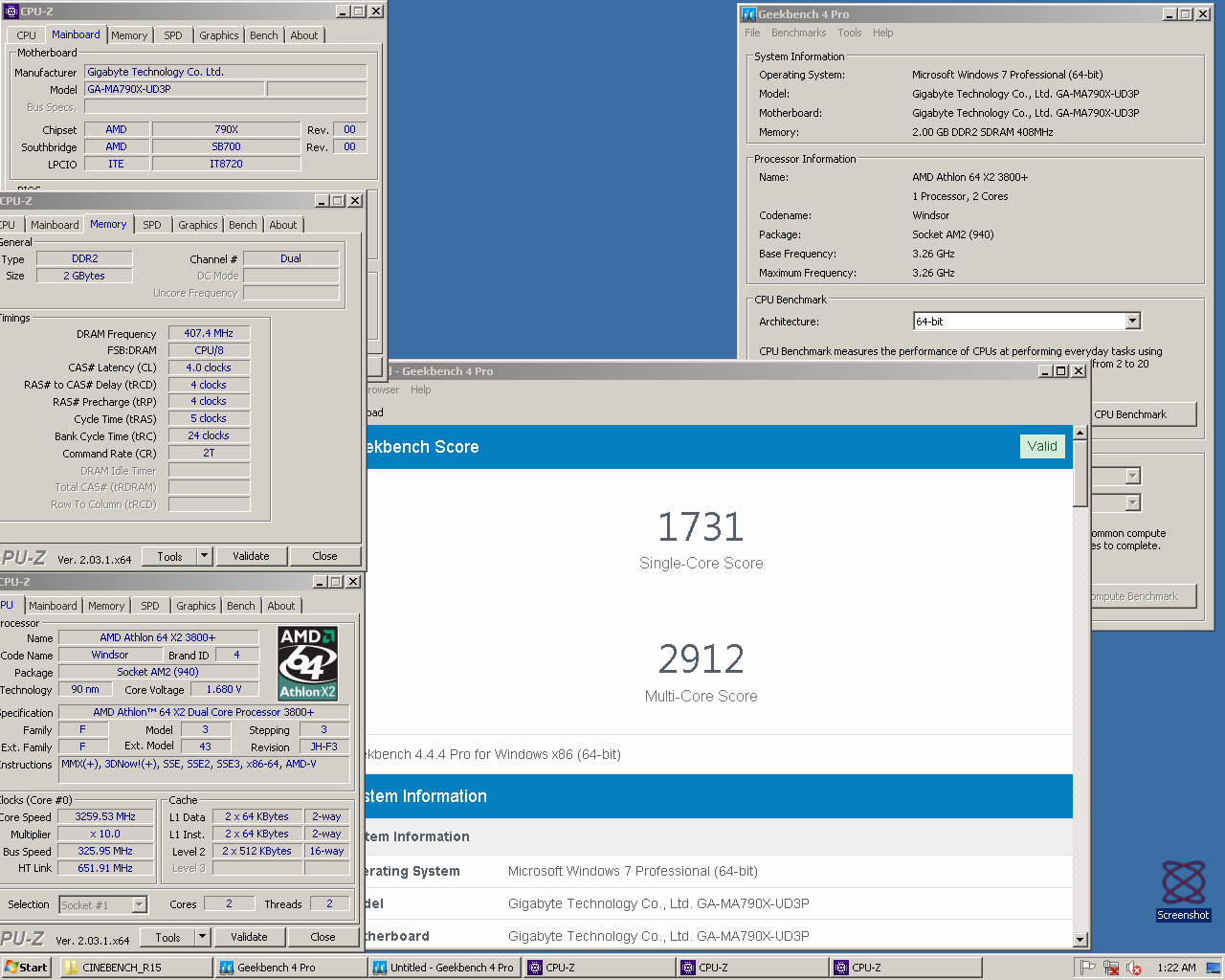Click Model field GA-MA790X-UD3P in CPU-Z
Image resolution: width=1225 pixels, height=980 pixels.
coord(174,89)
